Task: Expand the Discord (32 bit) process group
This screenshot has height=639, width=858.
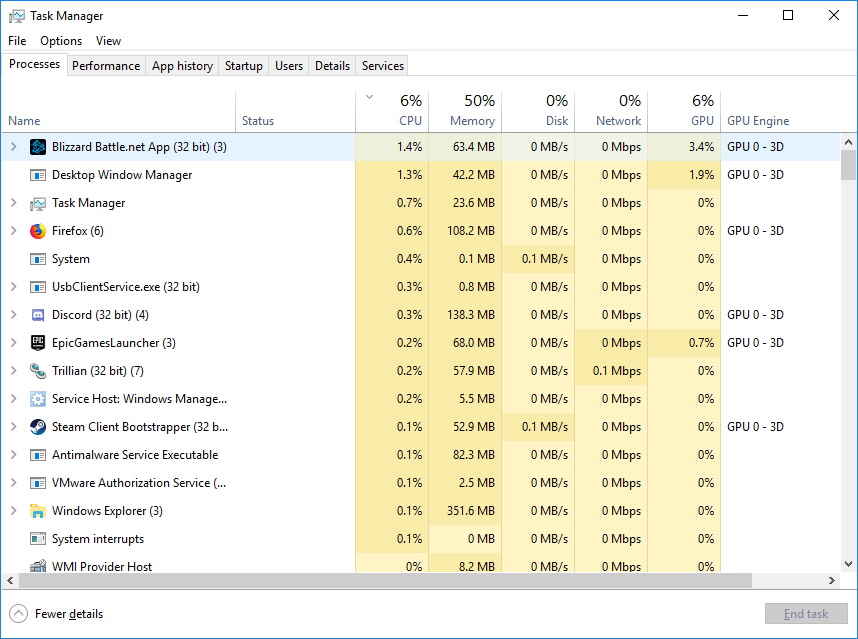Action: (x=14, y=315)
